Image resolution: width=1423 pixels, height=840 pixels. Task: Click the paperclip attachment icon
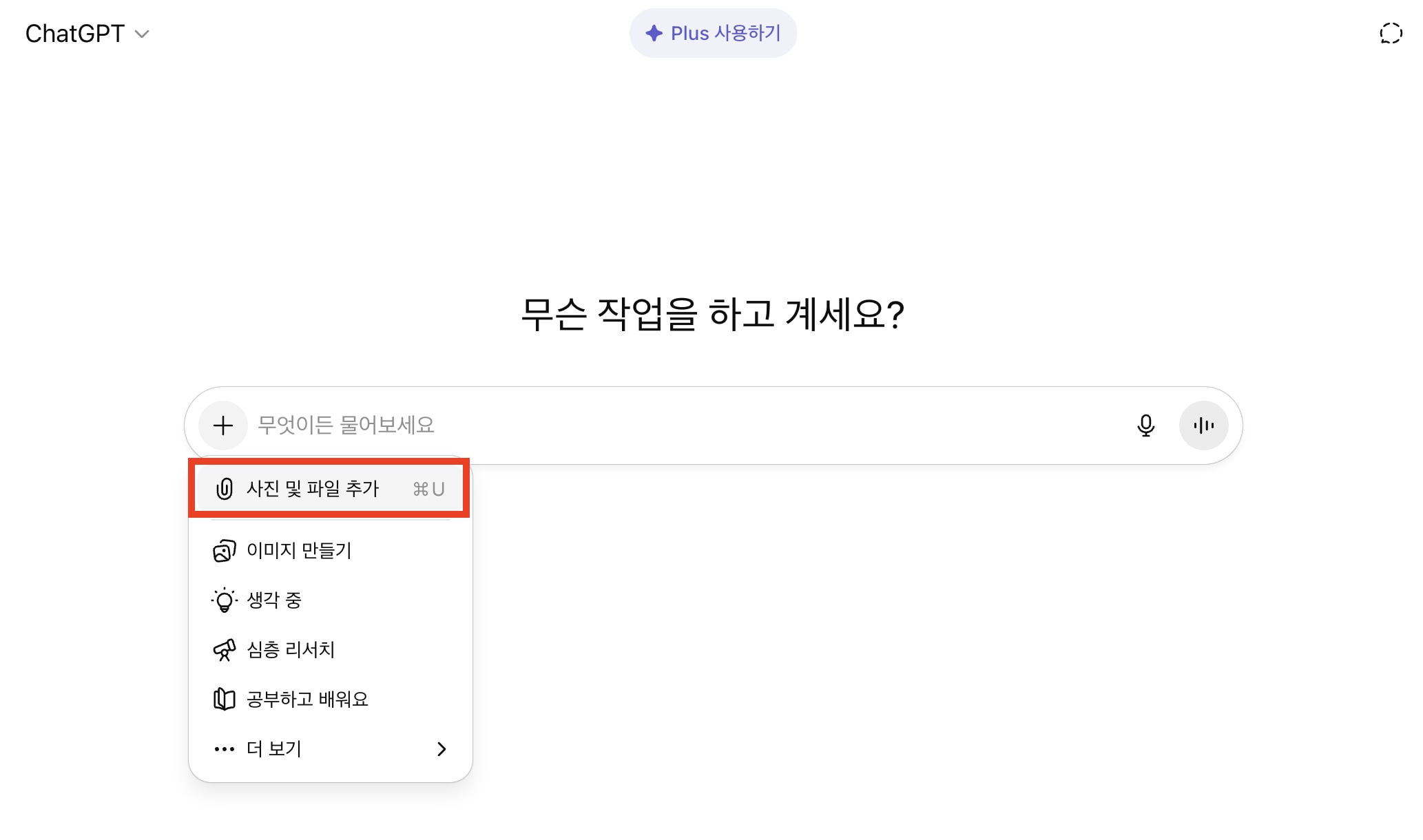point(224,489)
